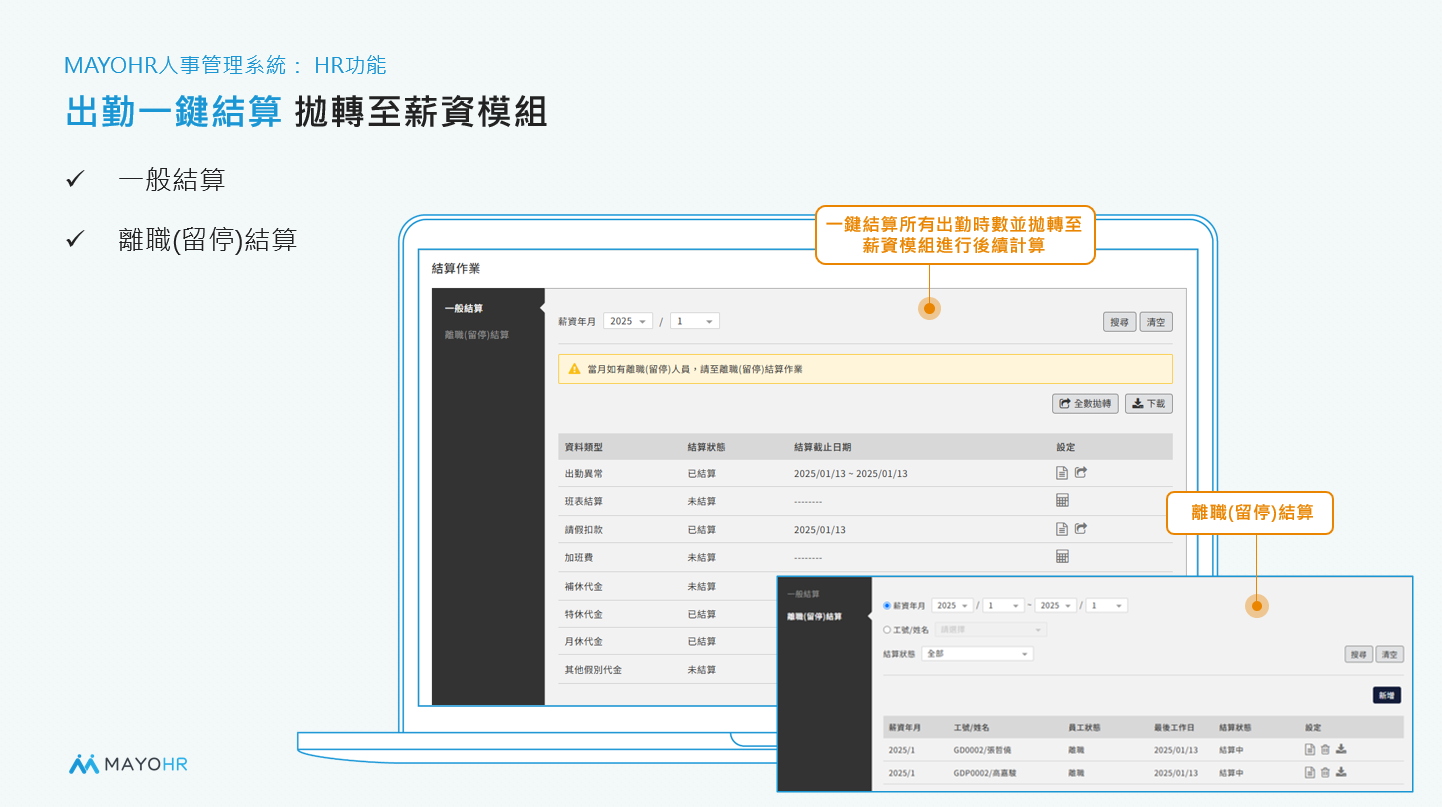Click 月休代金 row label

[584, 641]
